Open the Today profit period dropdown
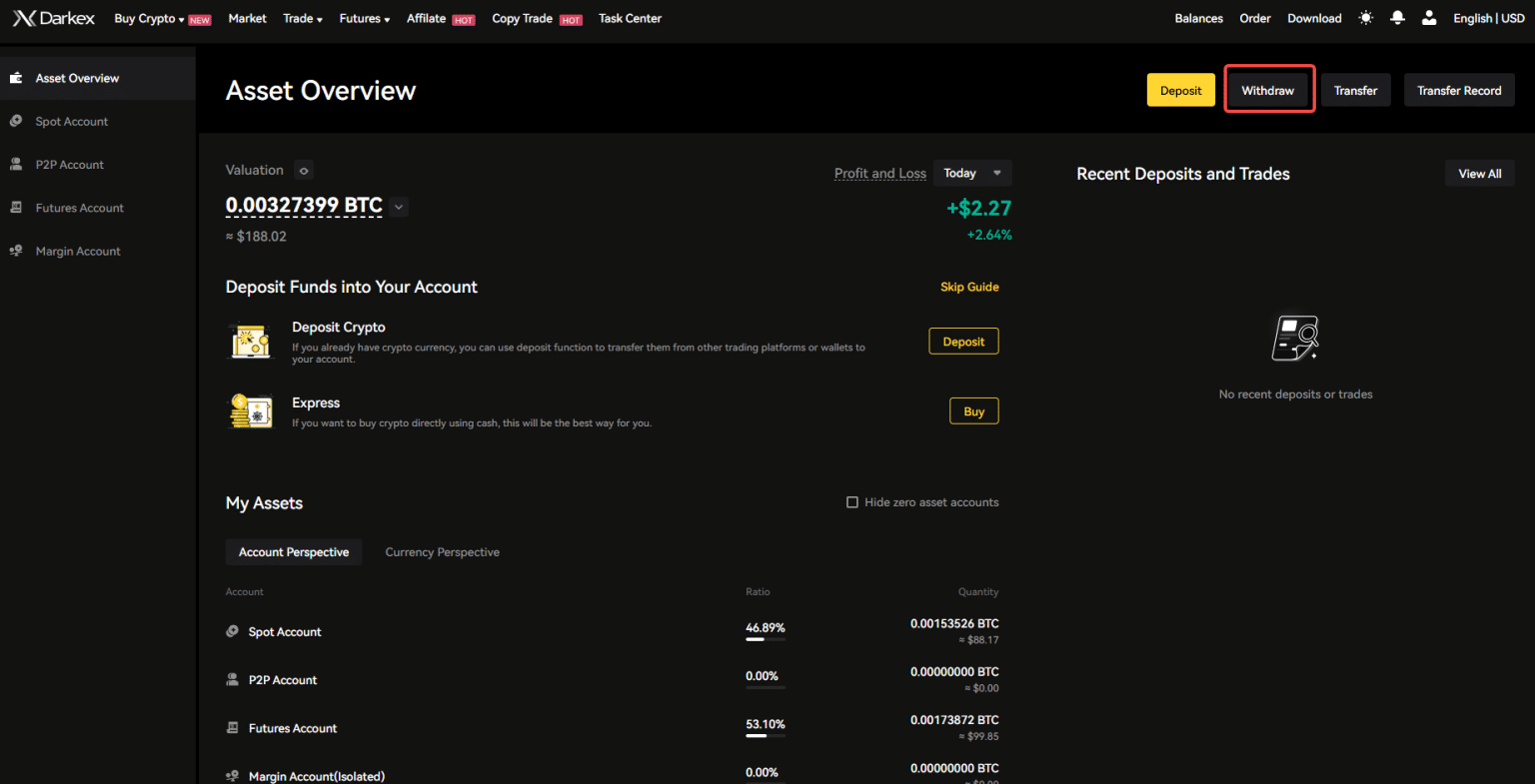Screen dimensions: 1535x784 pyautogui.click(x=970, y=172)
